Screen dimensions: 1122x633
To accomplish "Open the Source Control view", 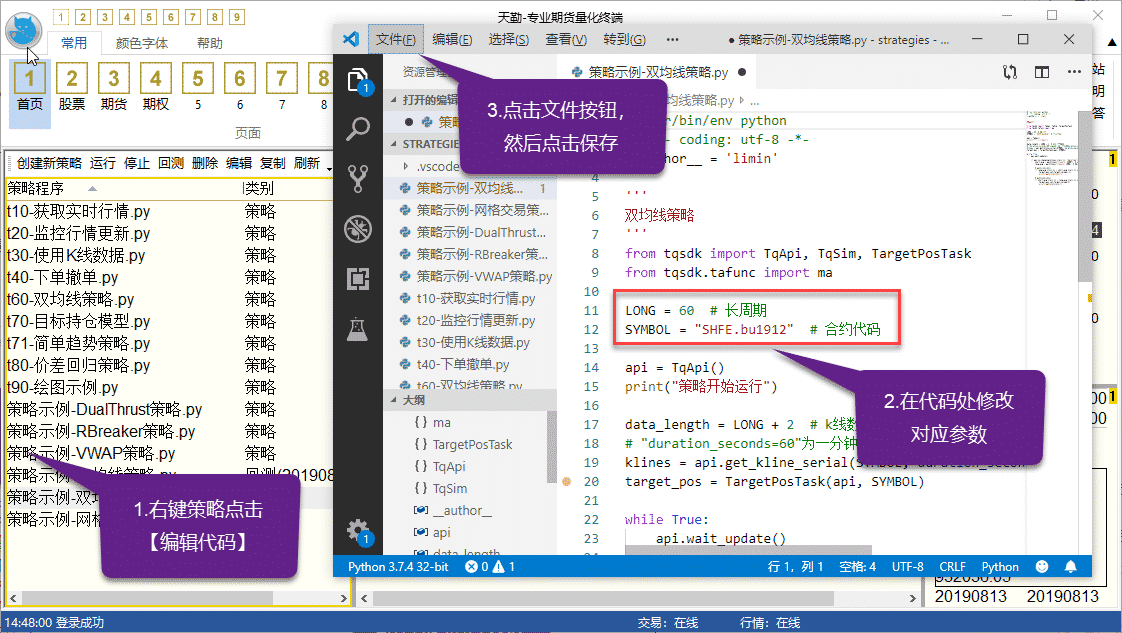I will click(x=357, y=179).
